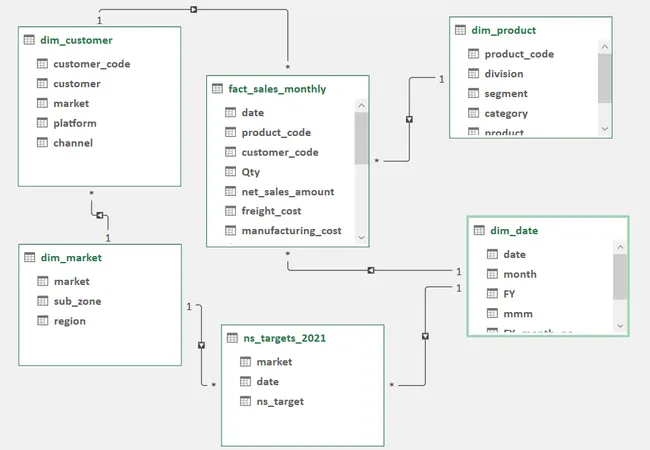This screenshot has width=650, height=450.
Task: Click the dim_date table header icon
Action: (x=479, y=230)
